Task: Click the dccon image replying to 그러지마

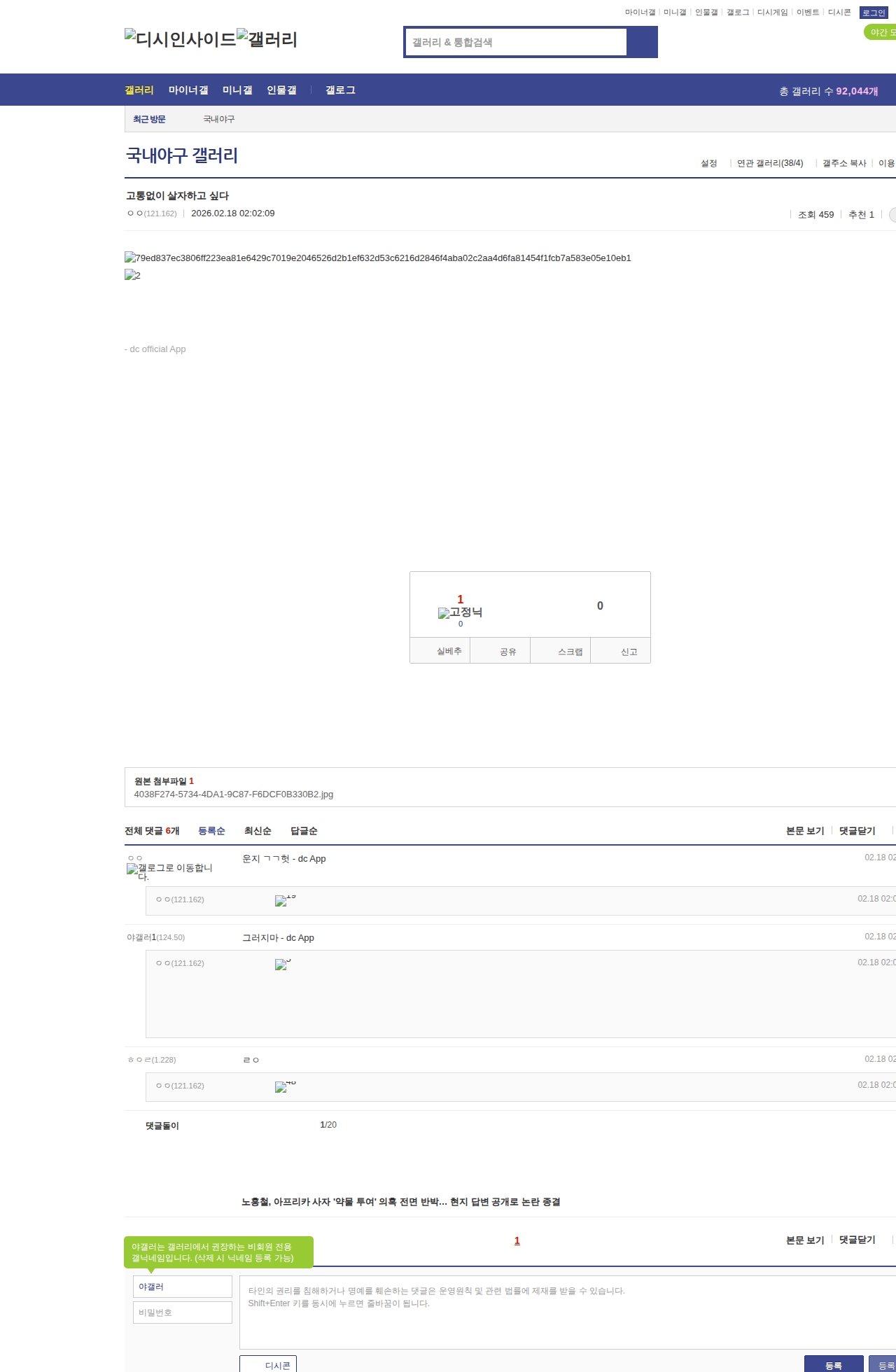Action: [x=283, y=964]
